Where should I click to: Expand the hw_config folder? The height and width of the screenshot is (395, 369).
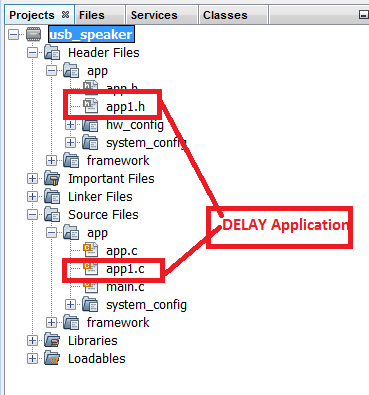pos(70,125)
